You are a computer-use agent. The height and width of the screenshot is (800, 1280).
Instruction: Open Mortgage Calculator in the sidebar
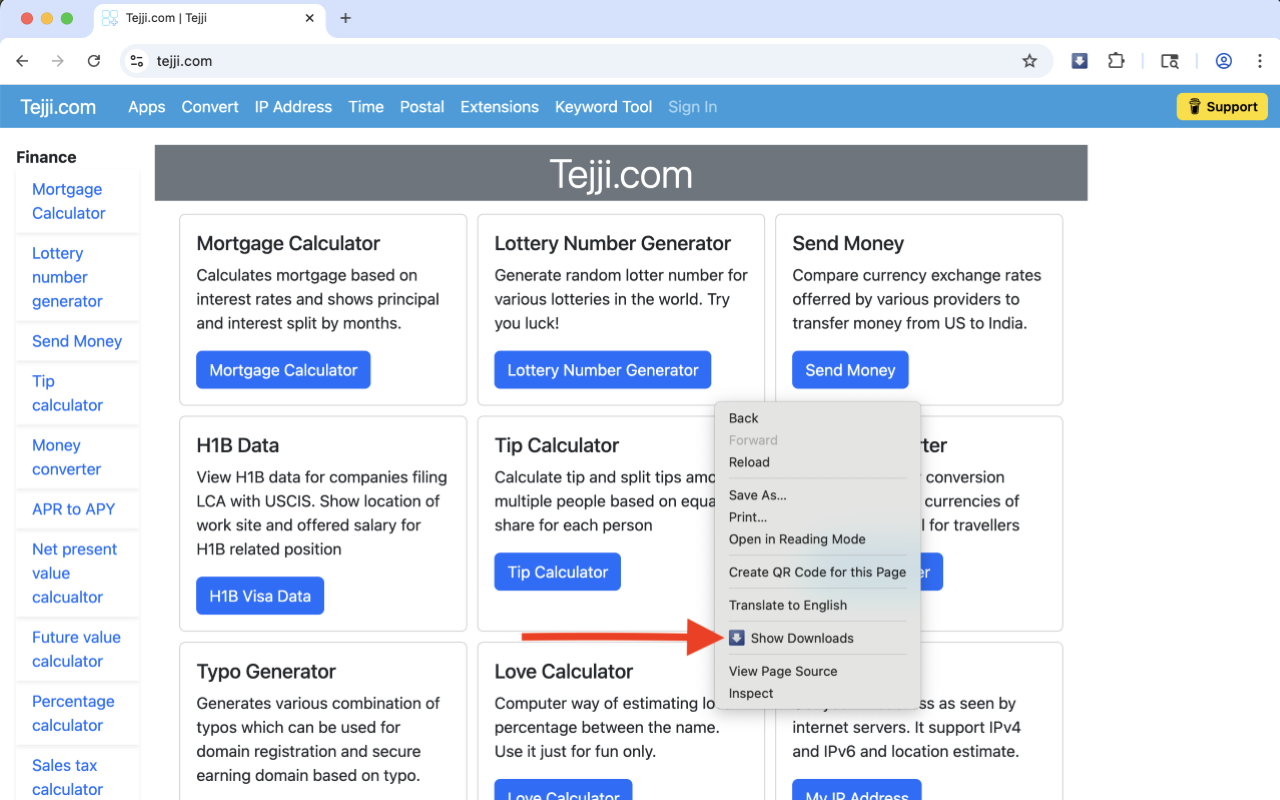coord(68,201)
